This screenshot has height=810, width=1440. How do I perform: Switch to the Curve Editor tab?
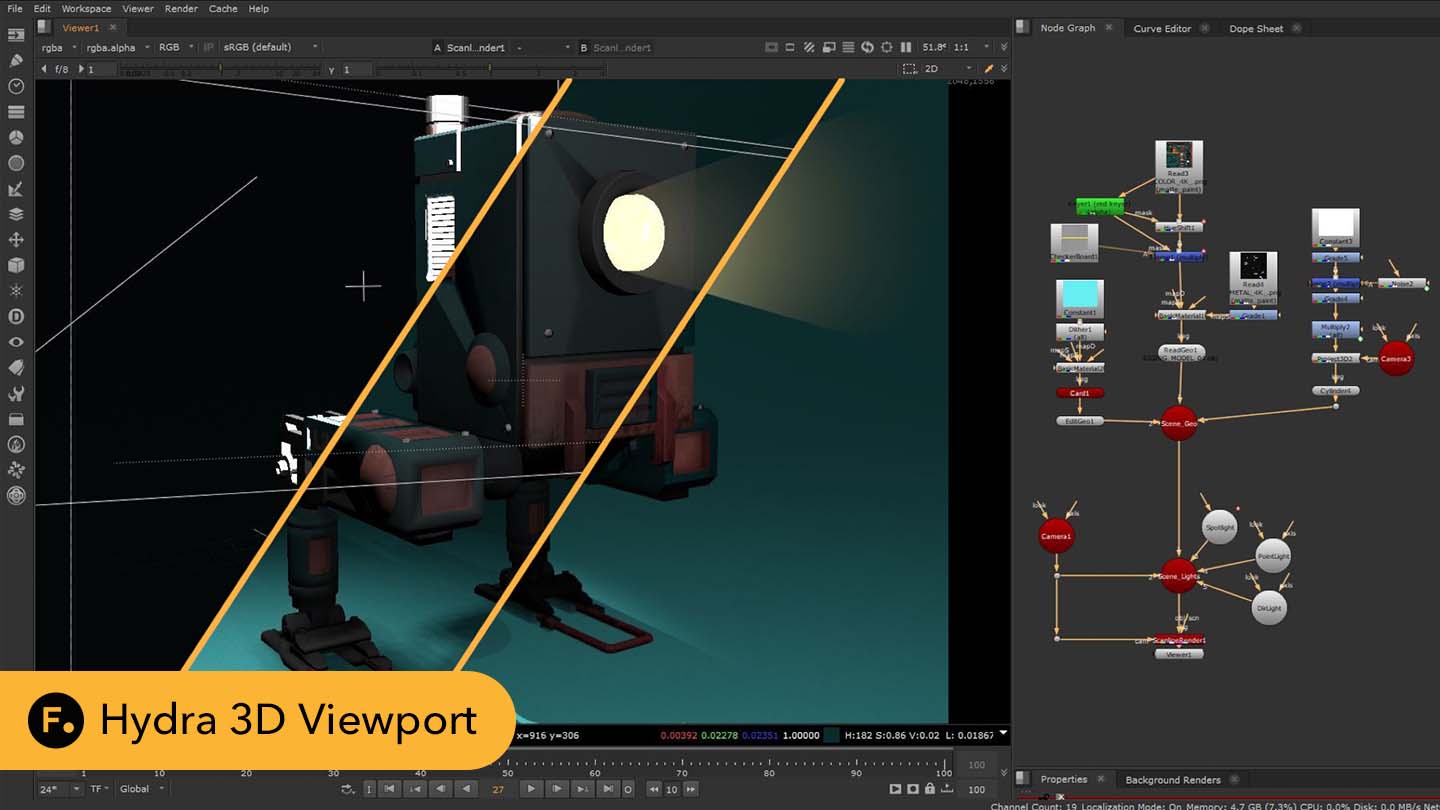(1163, 28)
